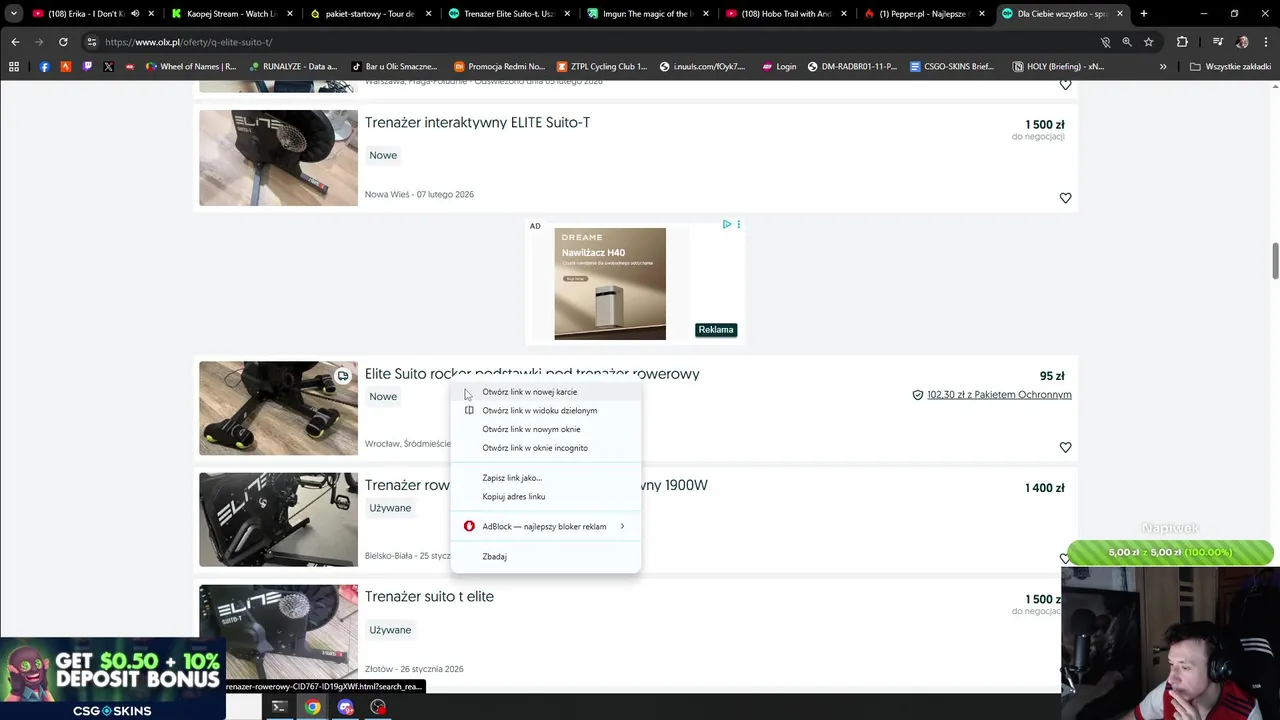Open Discord icon in taskbar

coord(345,707)
